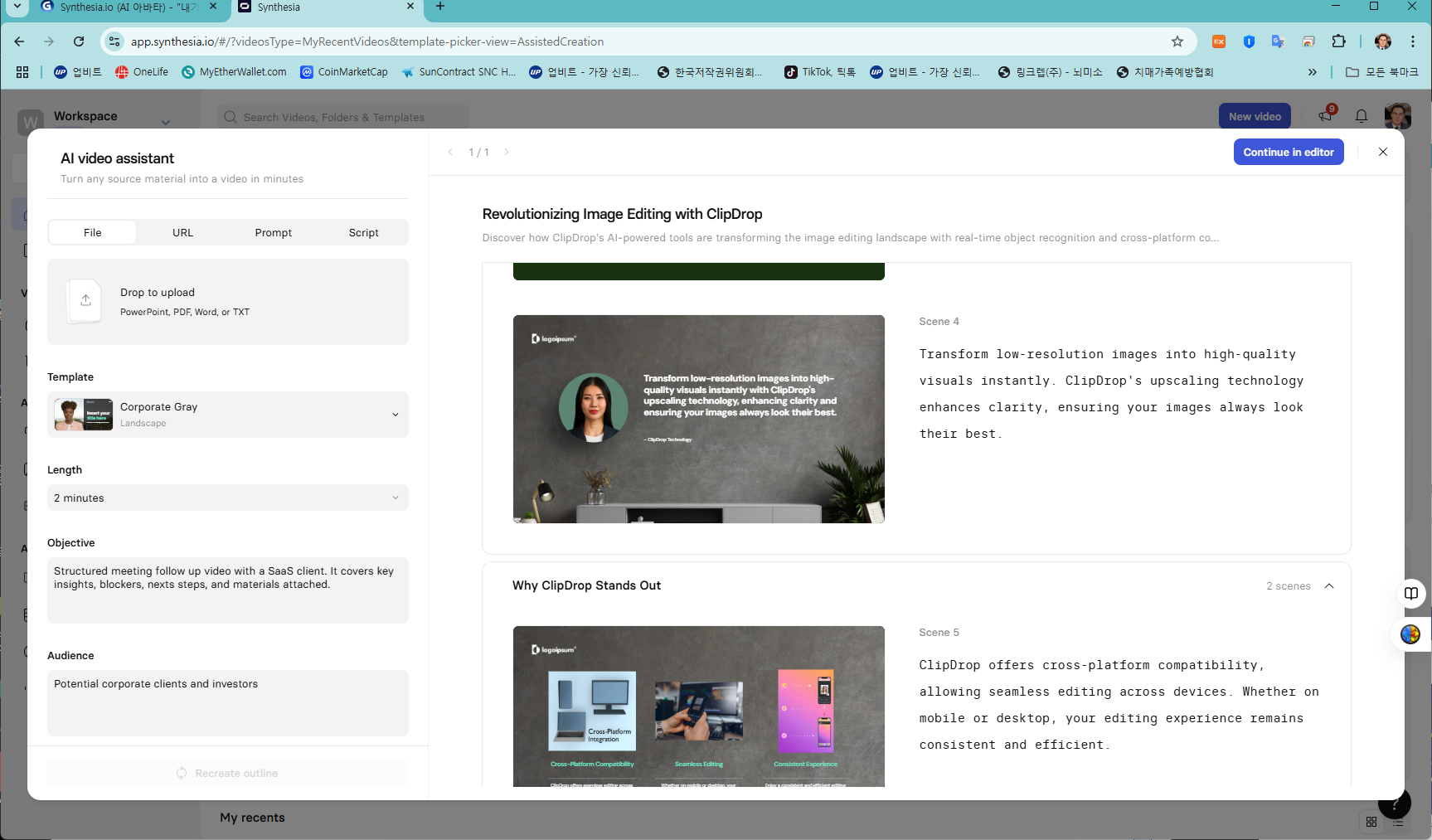This screenshot has height=840, width=1432.
Task: Click the 2 scenes label
Action: coord(1288,586)
